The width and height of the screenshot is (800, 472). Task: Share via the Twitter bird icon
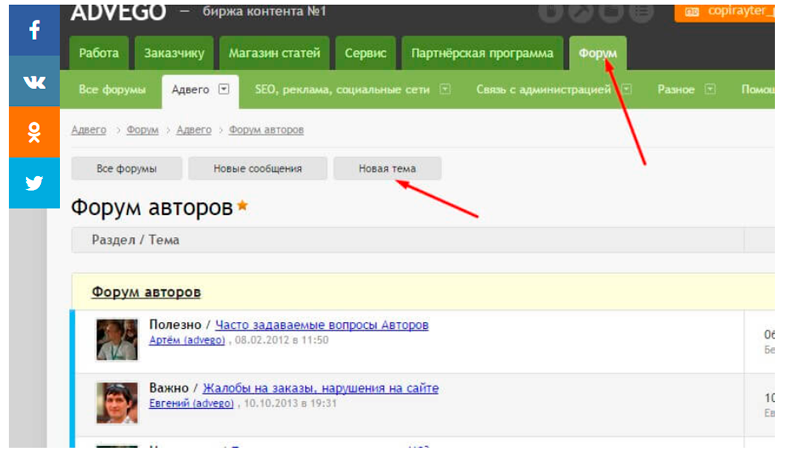[35, 183]
